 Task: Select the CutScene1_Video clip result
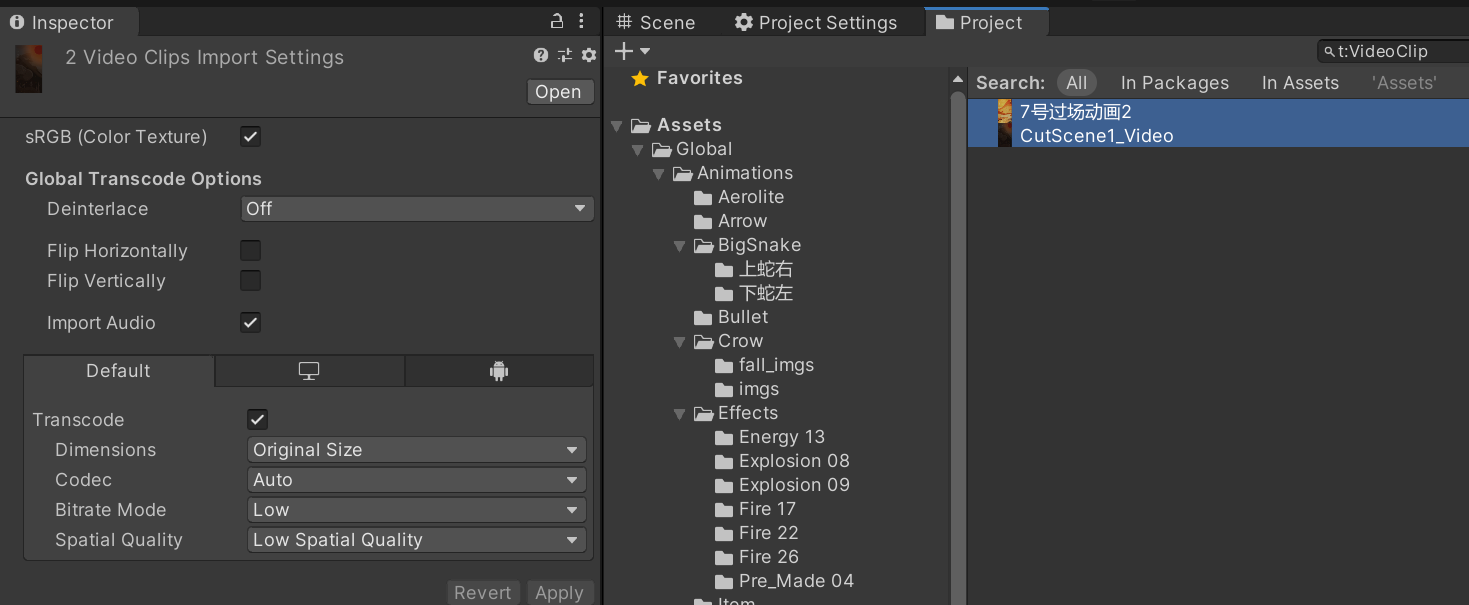[1096, 136]
